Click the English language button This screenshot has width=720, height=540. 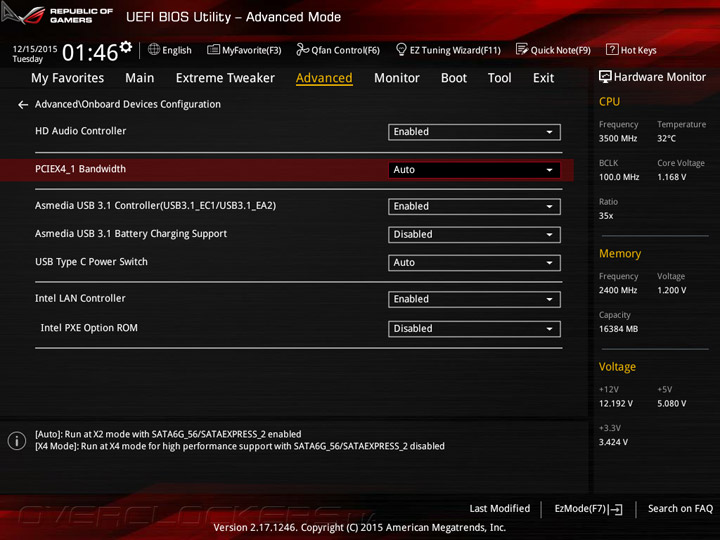[x=170, y=50]
